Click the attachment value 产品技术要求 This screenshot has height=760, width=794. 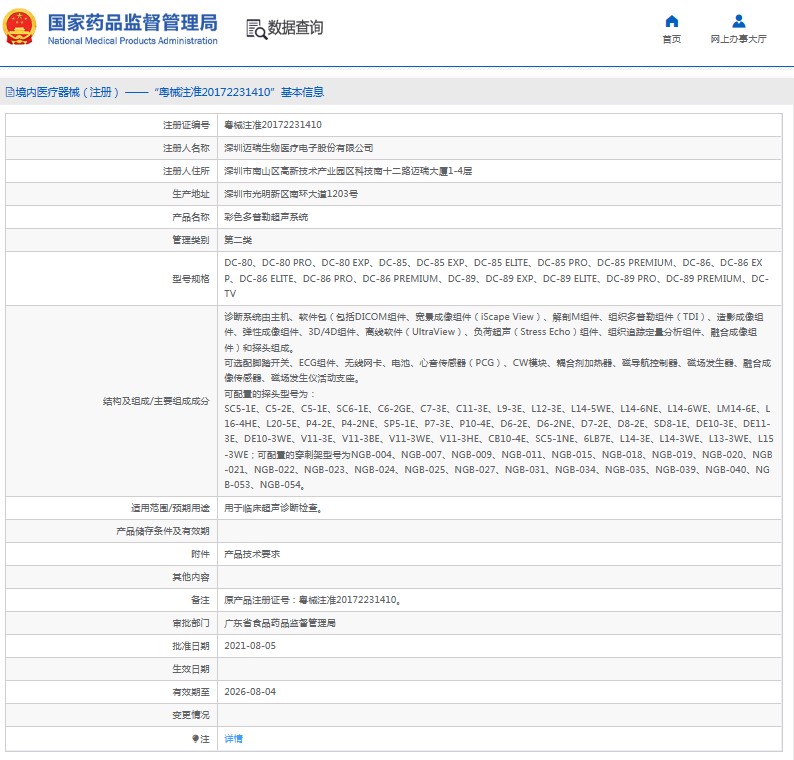[x=252, y=554]
